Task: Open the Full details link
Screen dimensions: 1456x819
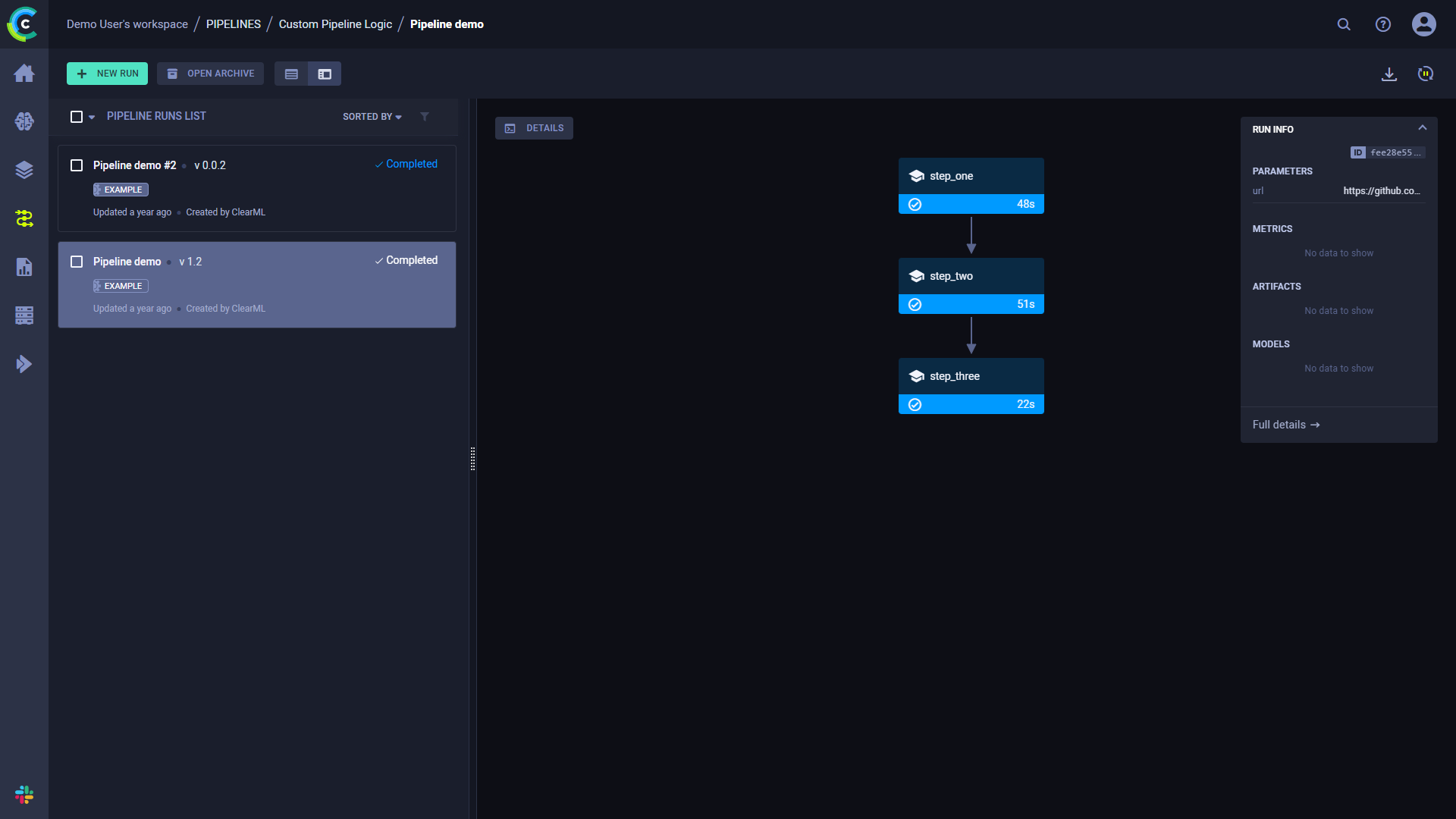Action: tap(1285, 425)
